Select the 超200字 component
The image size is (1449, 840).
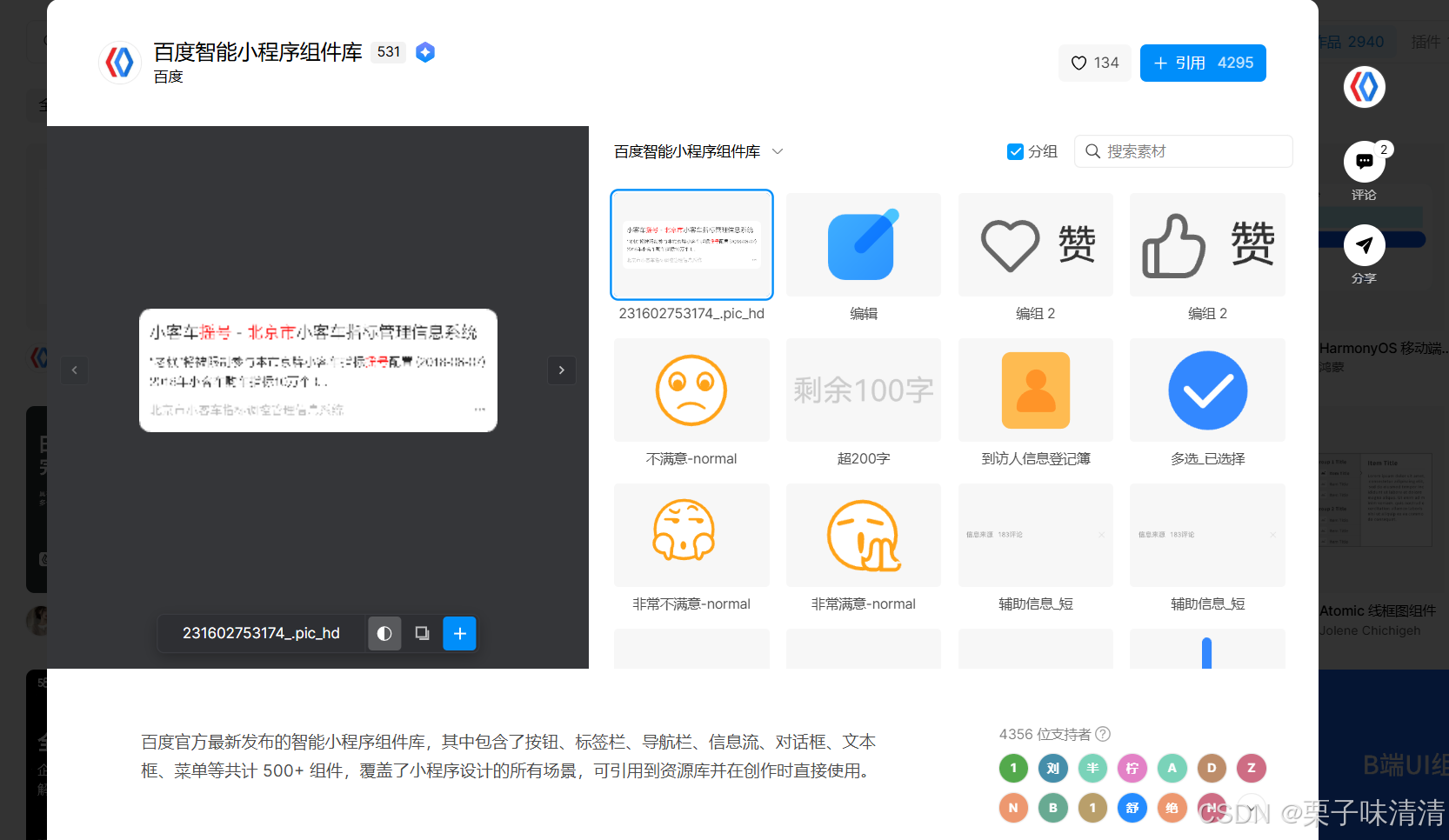[863, 390]
